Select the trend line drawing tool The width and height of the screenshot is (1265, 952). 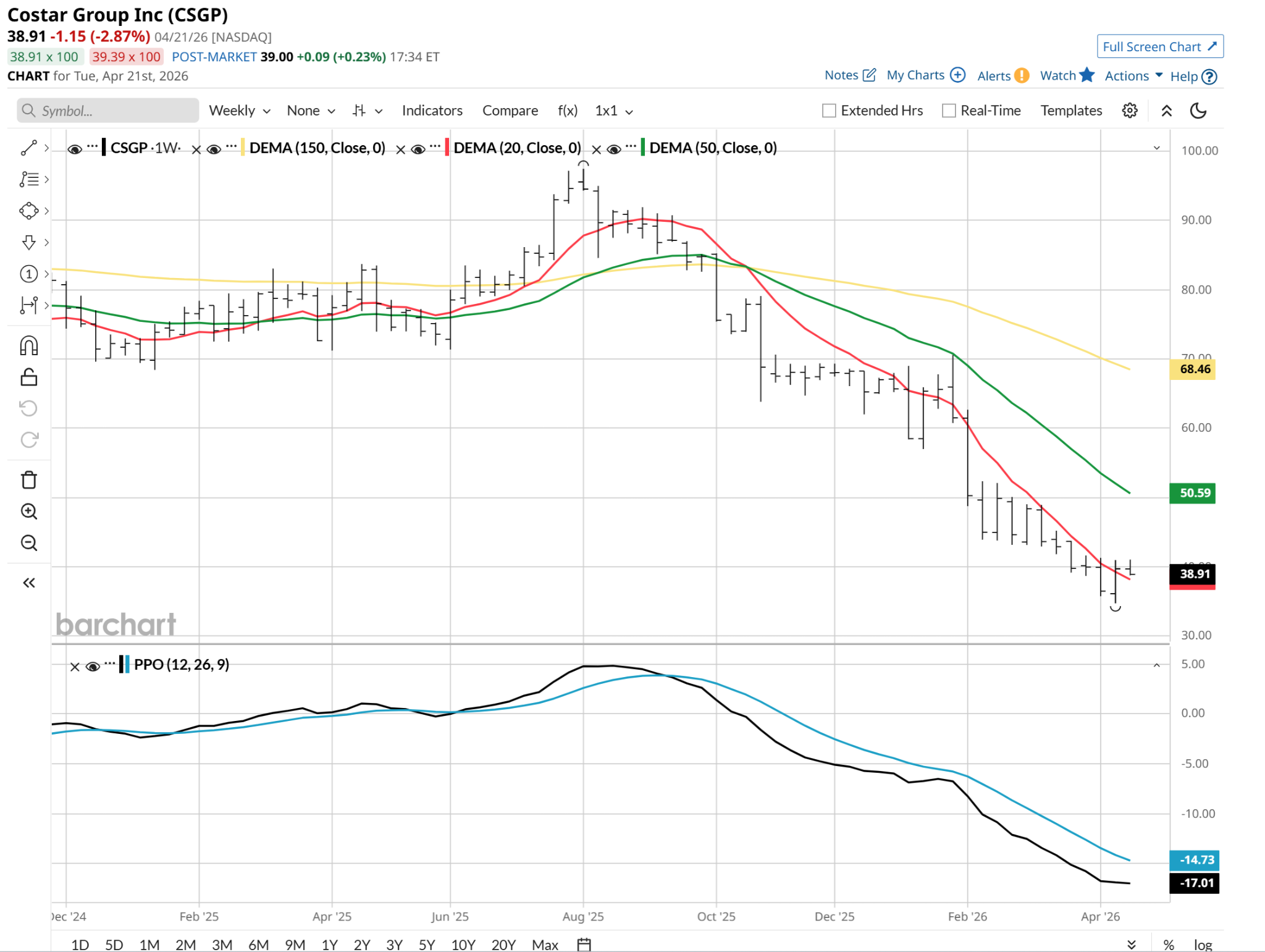[28, 148]
